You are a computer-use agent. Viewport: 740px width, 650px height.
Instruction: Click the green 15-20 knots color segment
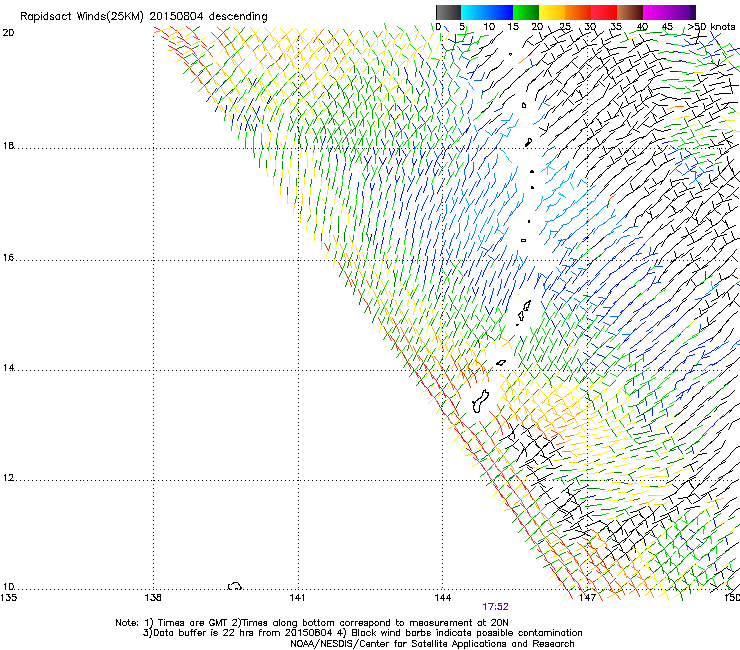tap(526, 12)
